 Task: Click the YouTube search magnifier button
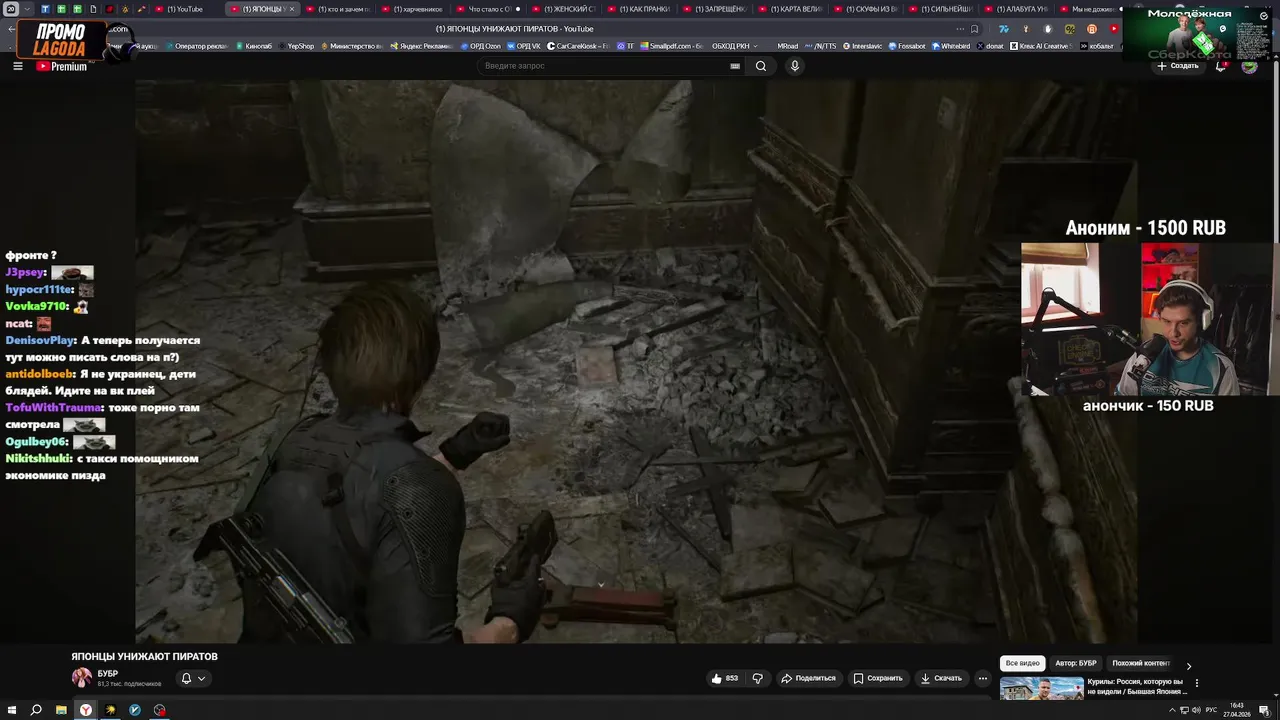point(761,66)
